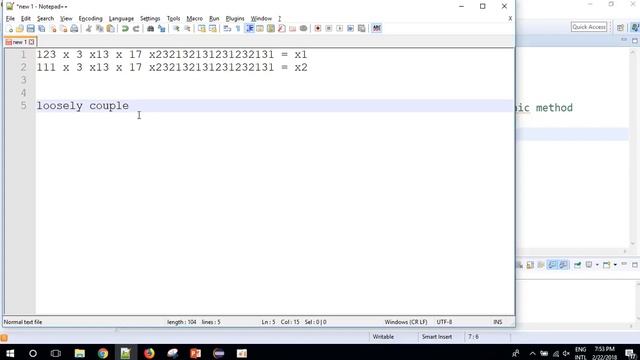
Task: Print the document using the printer icon
Action: click(x=74, y=29)
